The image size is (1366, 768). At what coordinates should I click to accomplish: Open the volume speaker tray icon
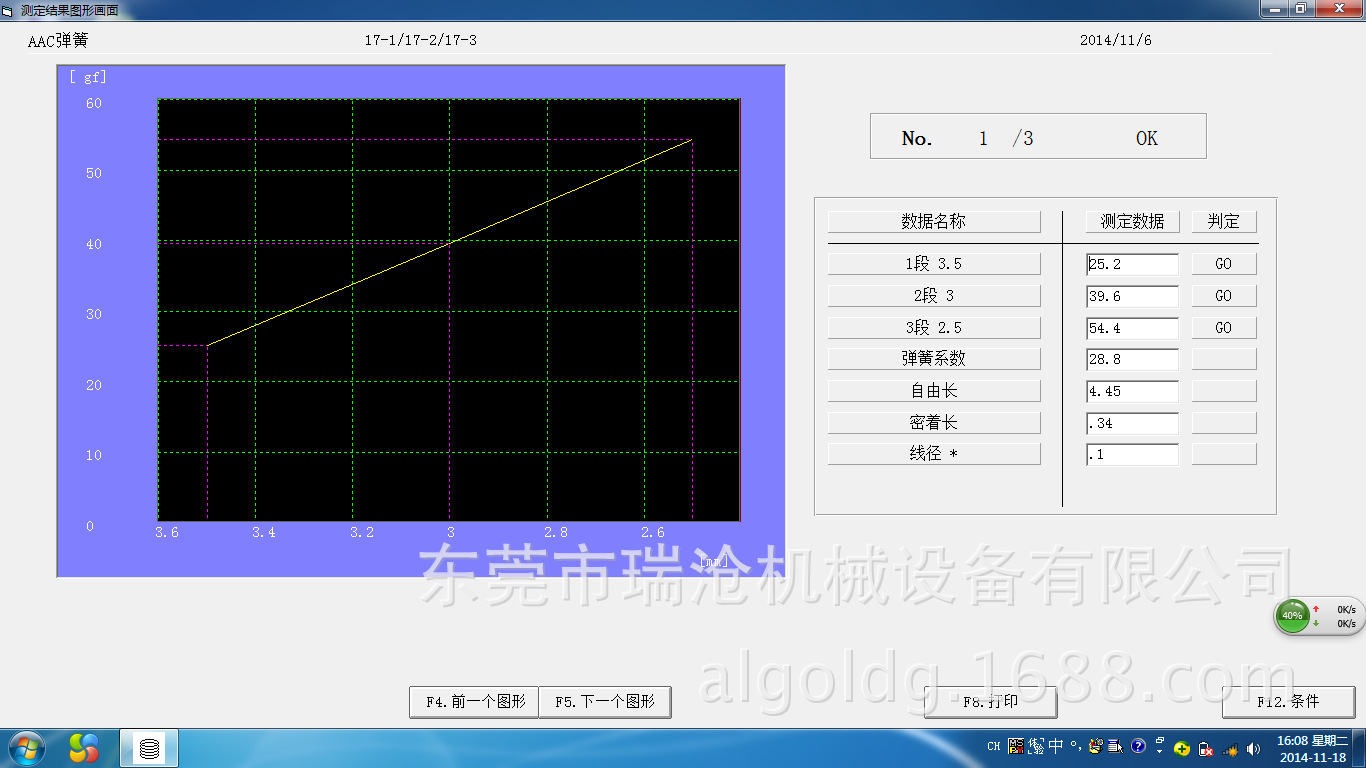(1254, 749)
